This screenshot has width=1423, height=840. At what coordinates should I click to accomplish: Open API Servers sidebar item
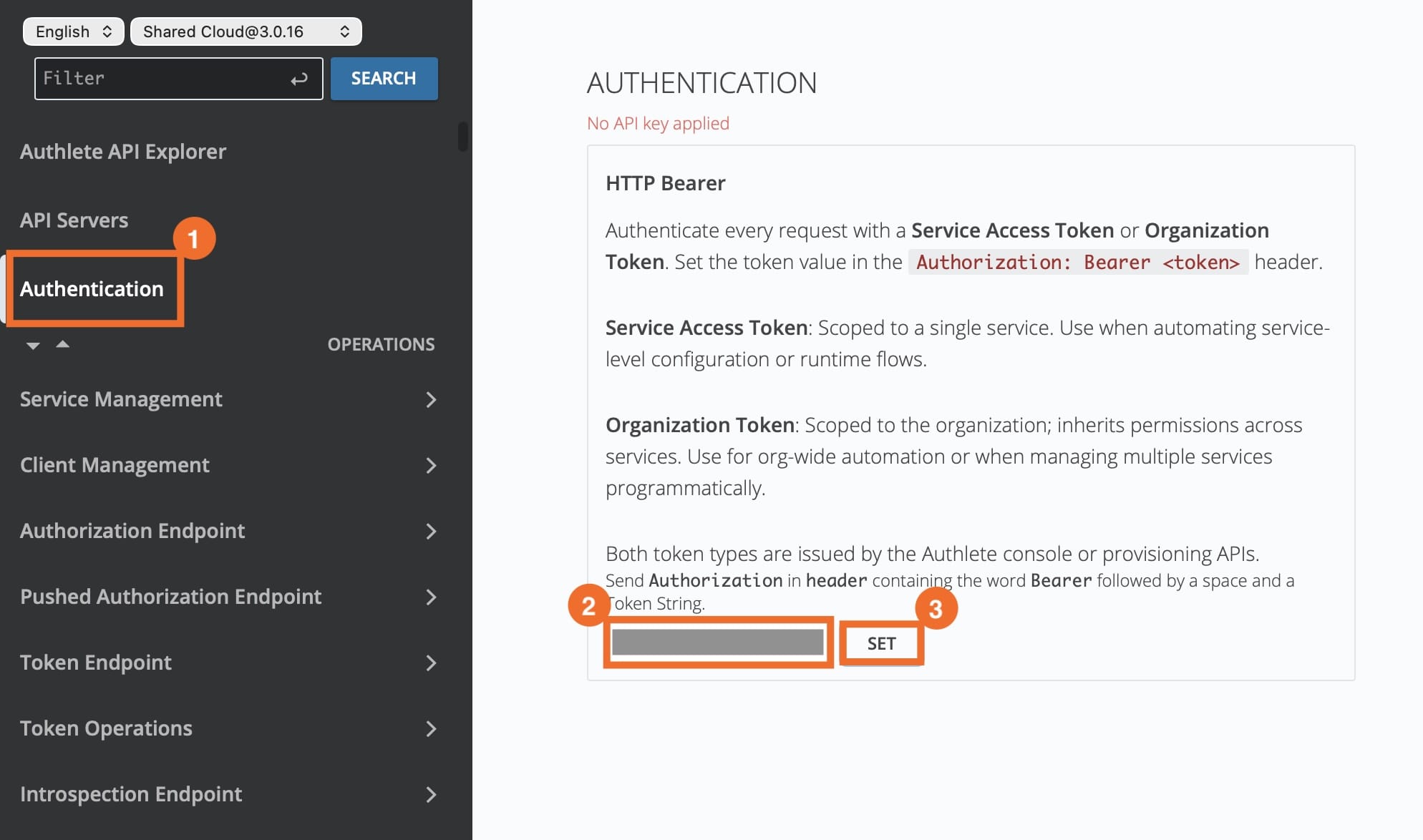tap(74, 220)
